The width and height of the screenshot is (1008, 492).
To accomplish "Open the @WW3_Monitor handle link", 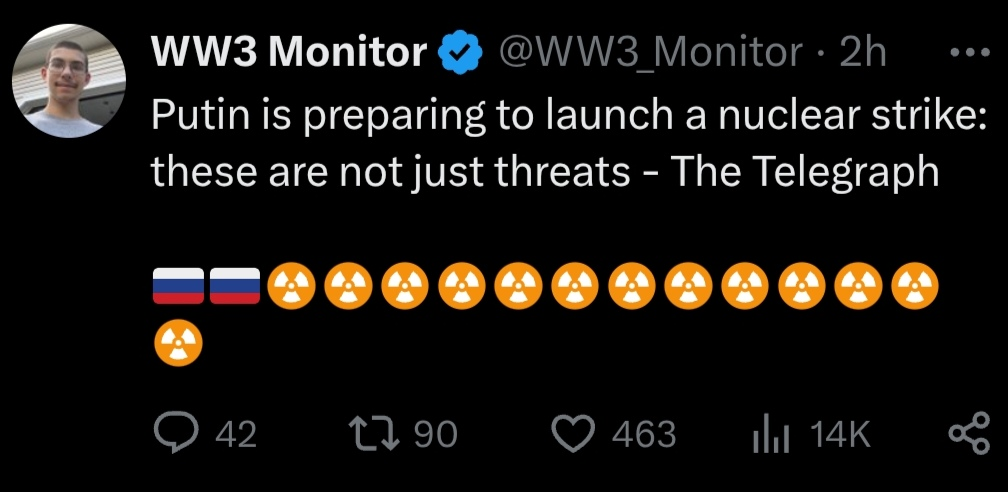I will 652,53.
